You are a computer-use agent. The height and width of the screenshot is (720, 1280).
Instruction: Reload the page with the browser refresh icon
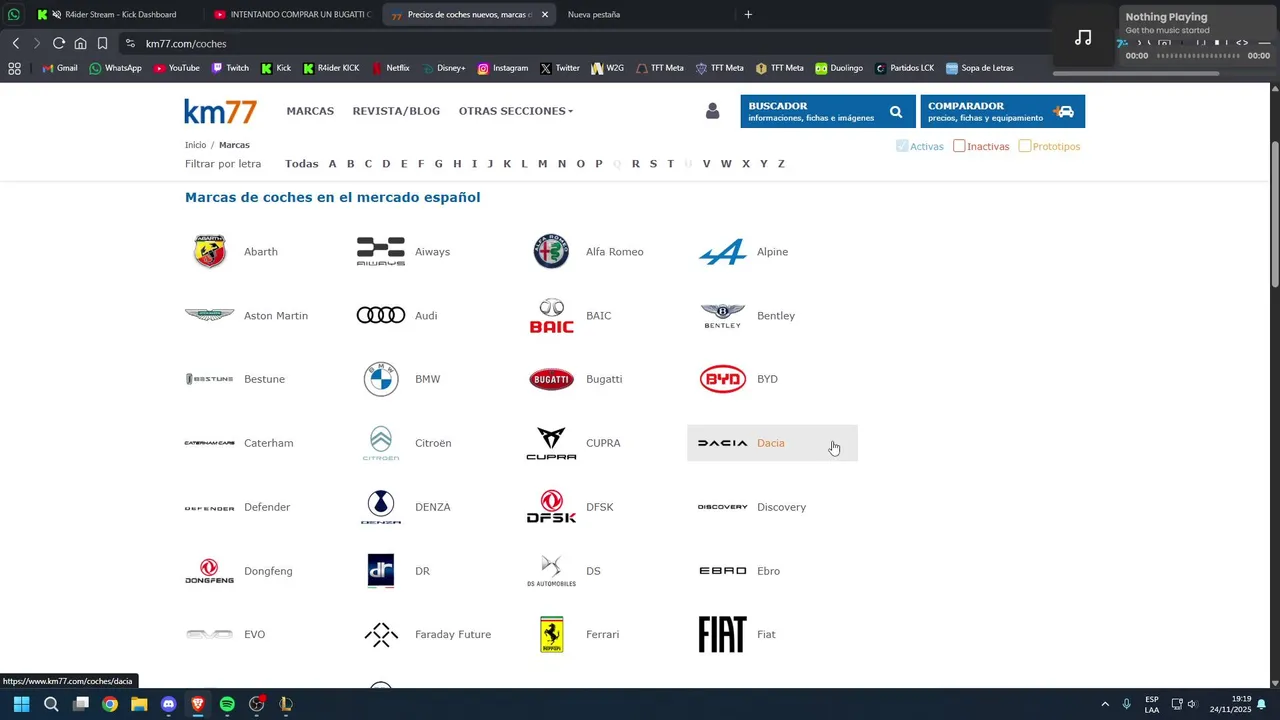coord(59,43)
